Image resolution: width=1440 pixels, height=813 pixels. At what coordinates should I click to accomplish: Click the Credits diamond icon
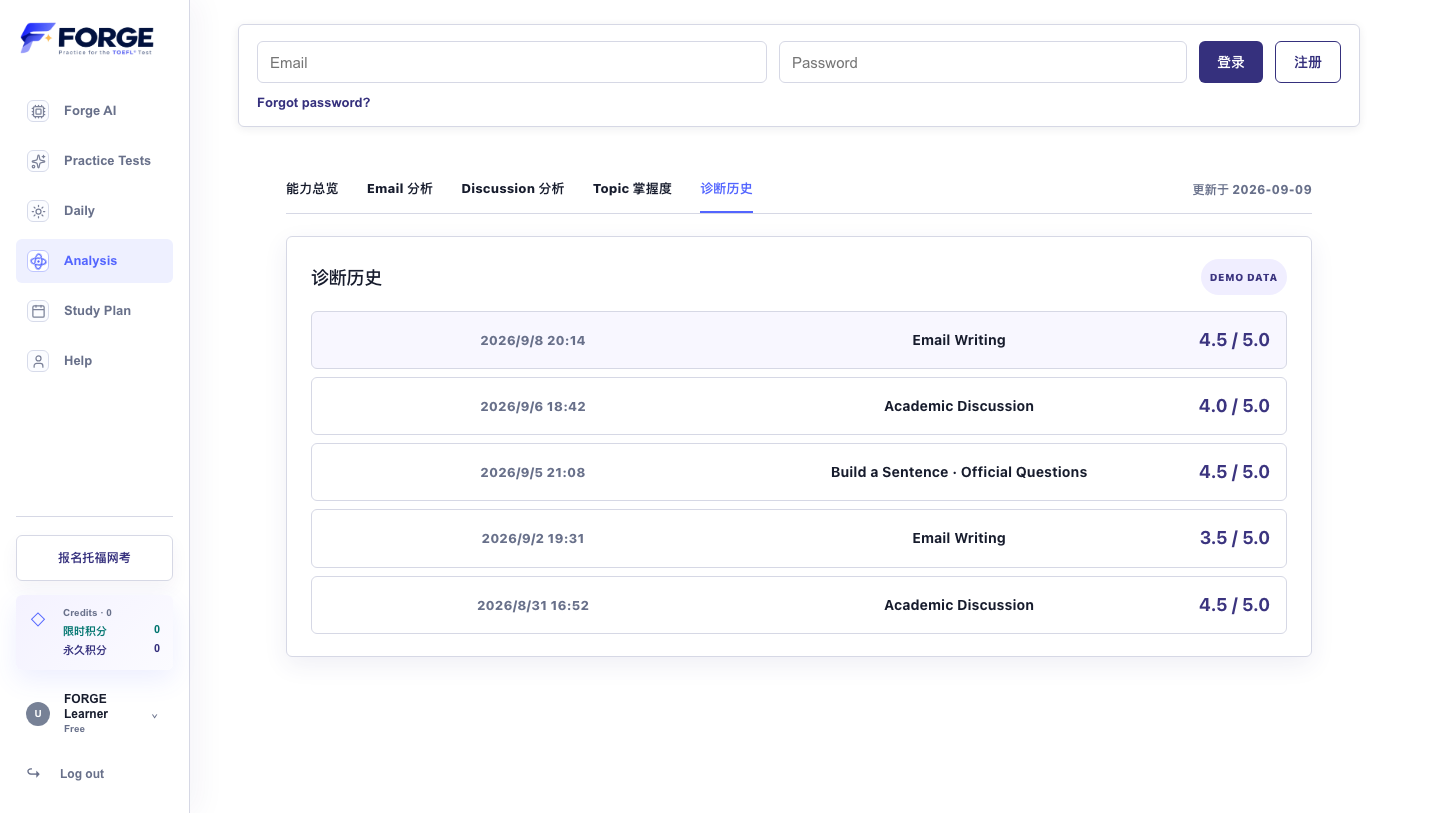[x=38, y=620]
